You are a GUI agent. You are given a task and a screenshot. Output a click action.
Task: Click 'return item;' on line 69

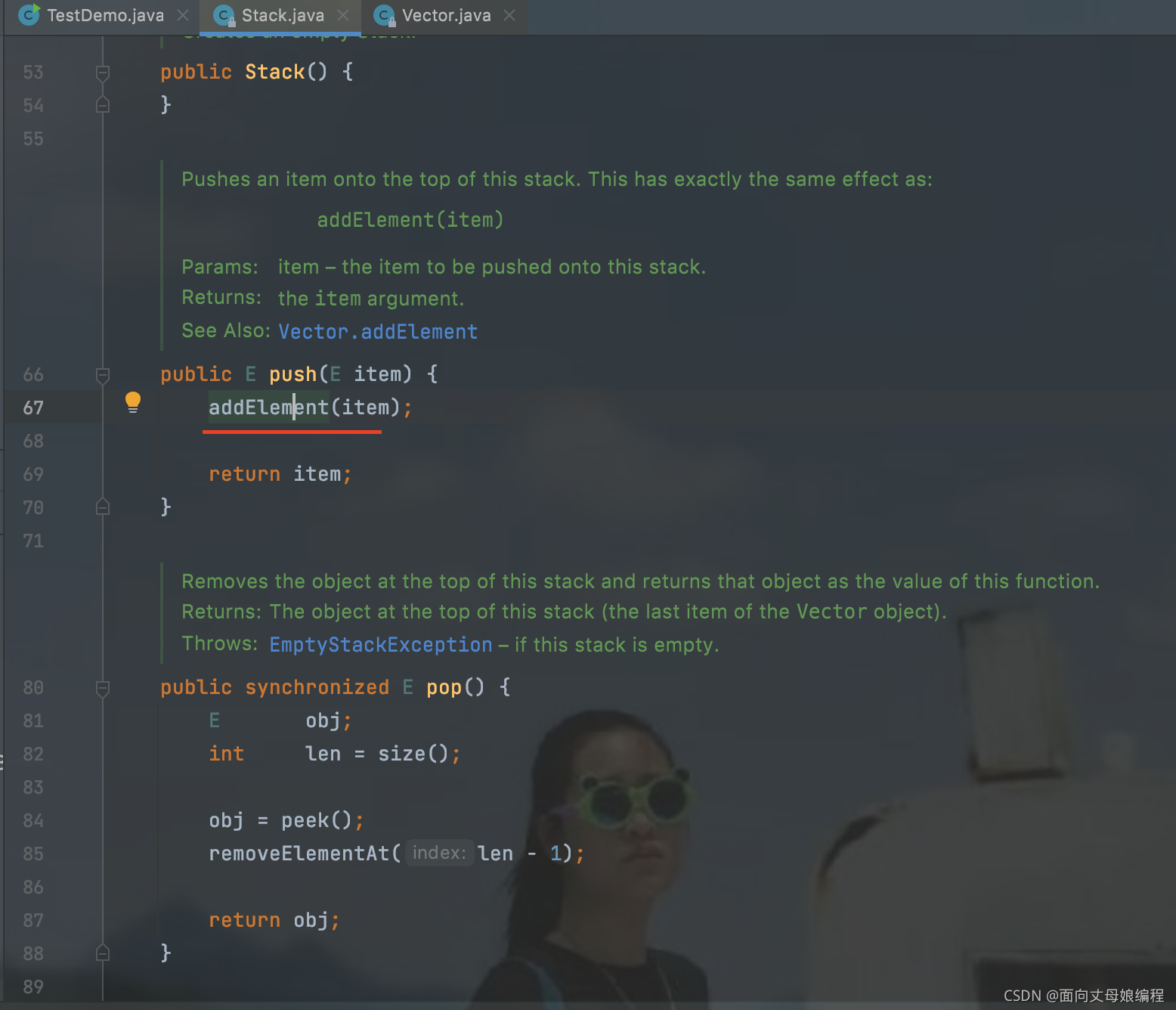pos(280,474)
